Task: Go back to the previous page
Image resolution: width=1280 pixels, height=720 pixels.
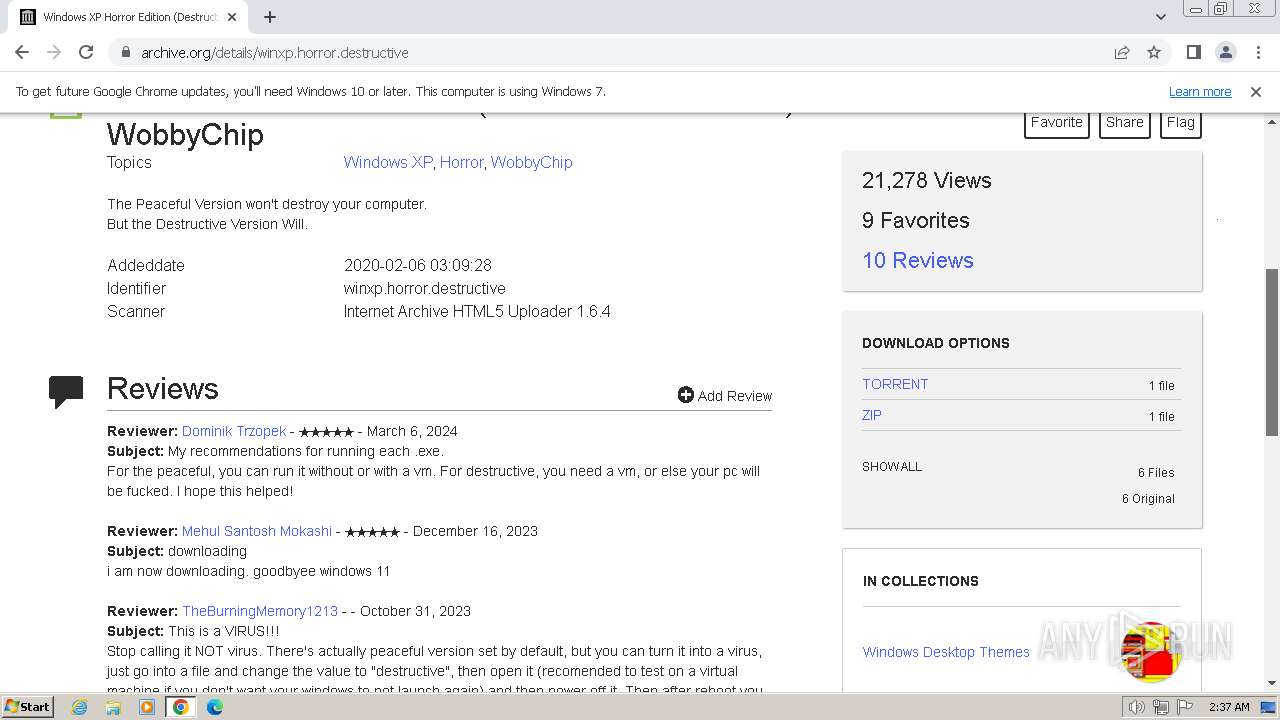Action: [22, 52]
